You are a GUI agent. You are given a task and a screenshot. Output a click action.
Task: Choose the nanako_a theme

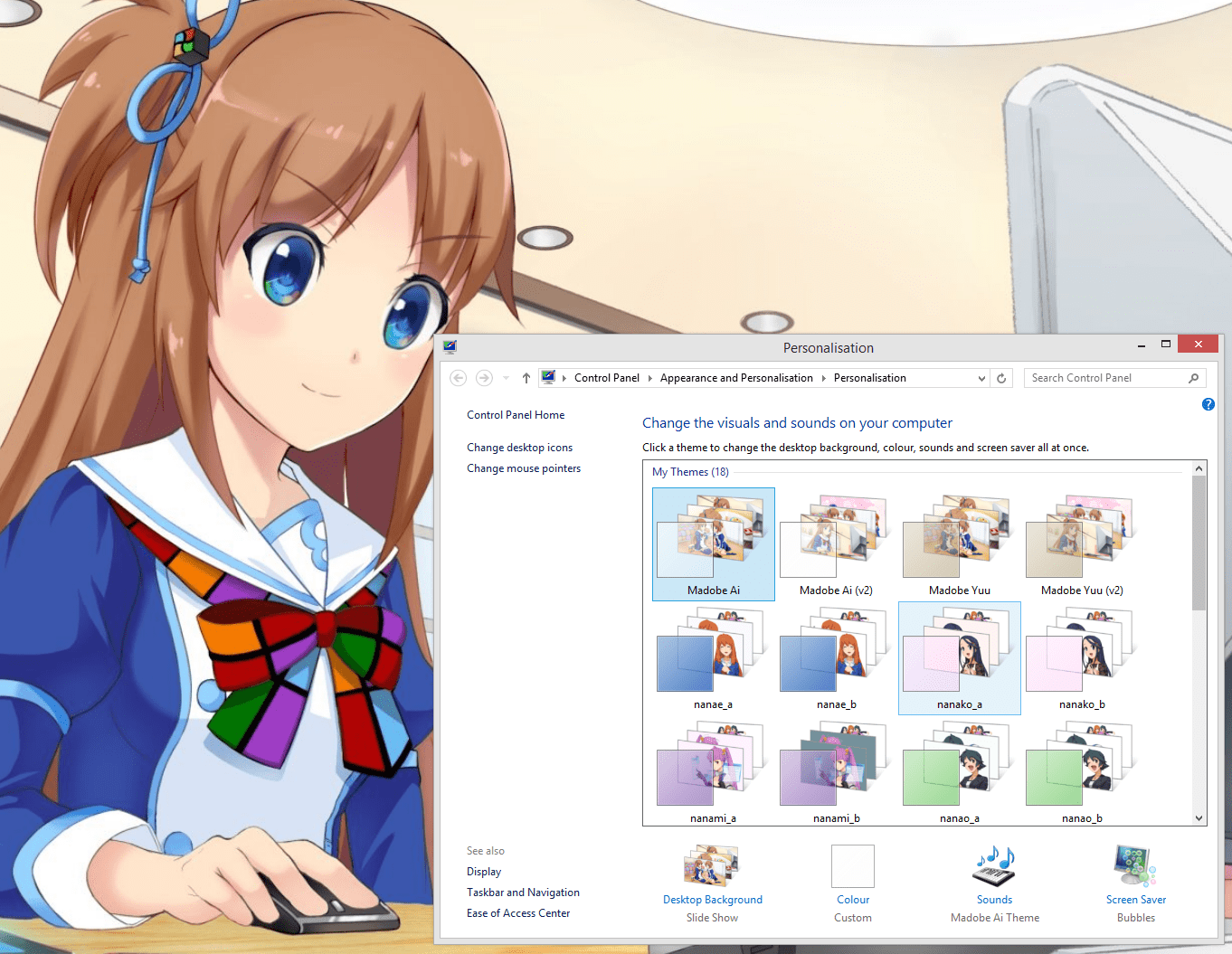[960, 658]
